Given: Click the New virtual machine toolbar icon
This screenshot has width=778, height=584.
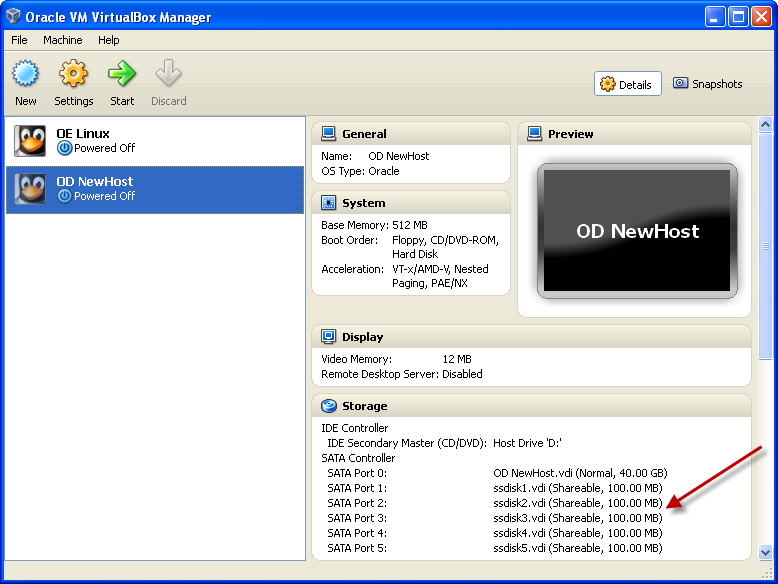Looking at the screenshot, I should pos(25,73).
